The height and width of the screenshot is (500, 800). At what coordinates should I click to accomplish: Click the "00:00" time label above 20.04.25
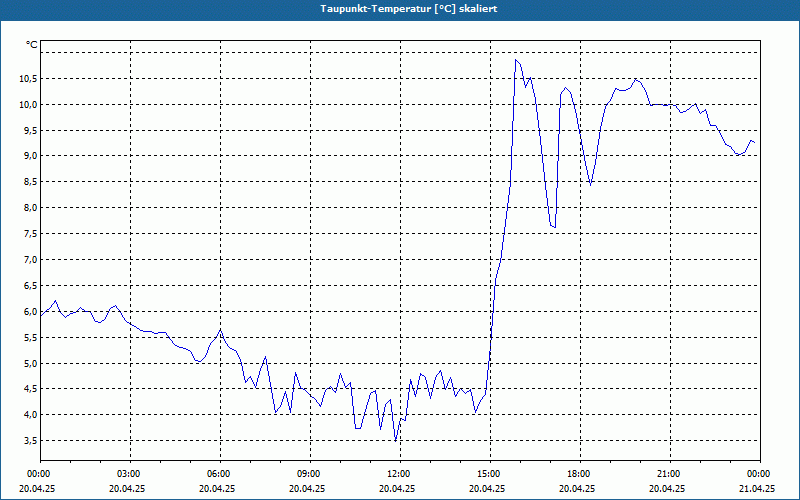[37, 474]
